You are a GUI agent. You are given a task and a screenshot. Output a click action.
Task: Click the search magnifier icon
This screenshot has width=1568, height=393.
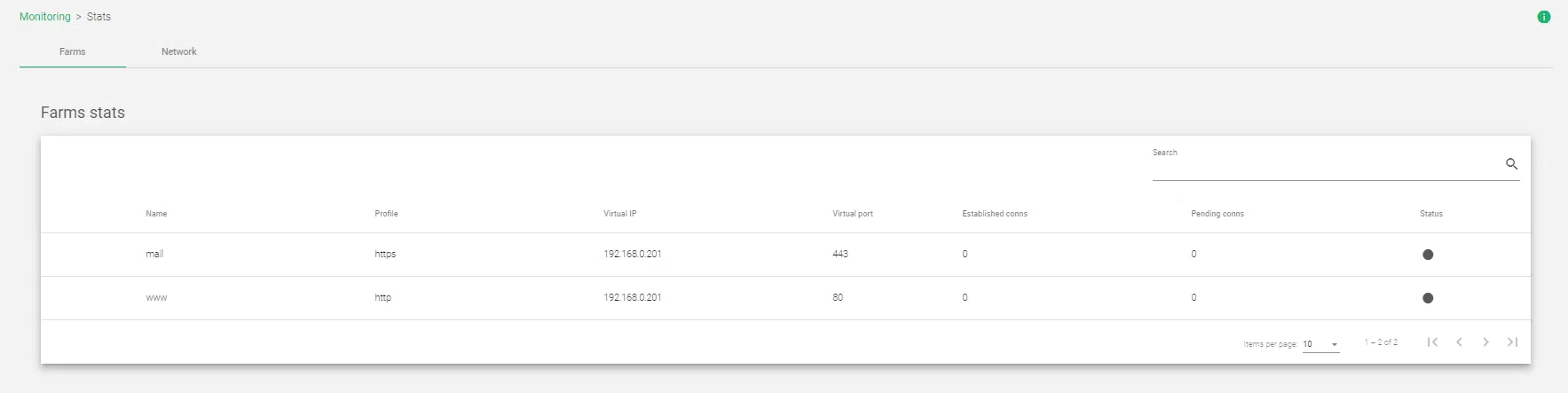pyautogui.click(x=1511, y=164)
